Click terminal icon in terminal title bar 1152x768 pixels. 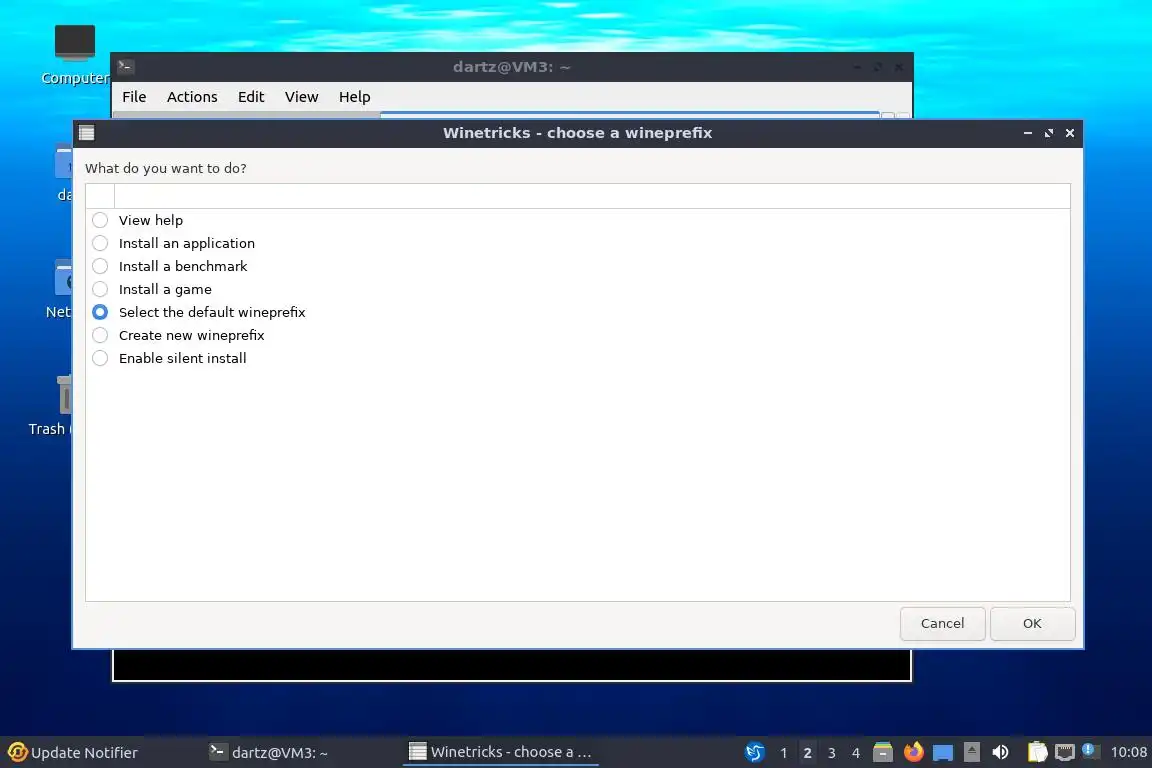coord(125,66)
